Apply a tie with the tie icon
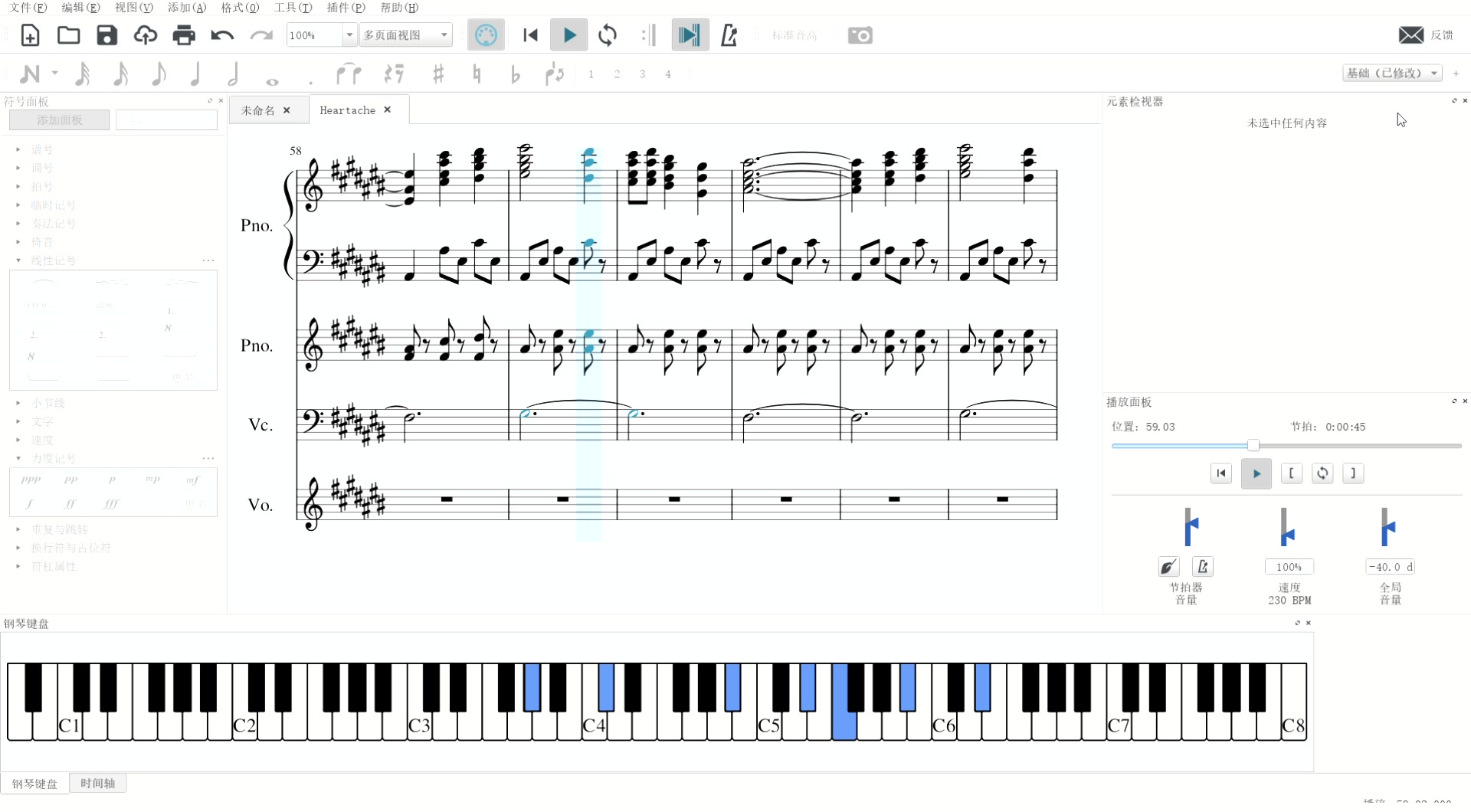Screen dimensions: 1471x812 click(349, 74)
